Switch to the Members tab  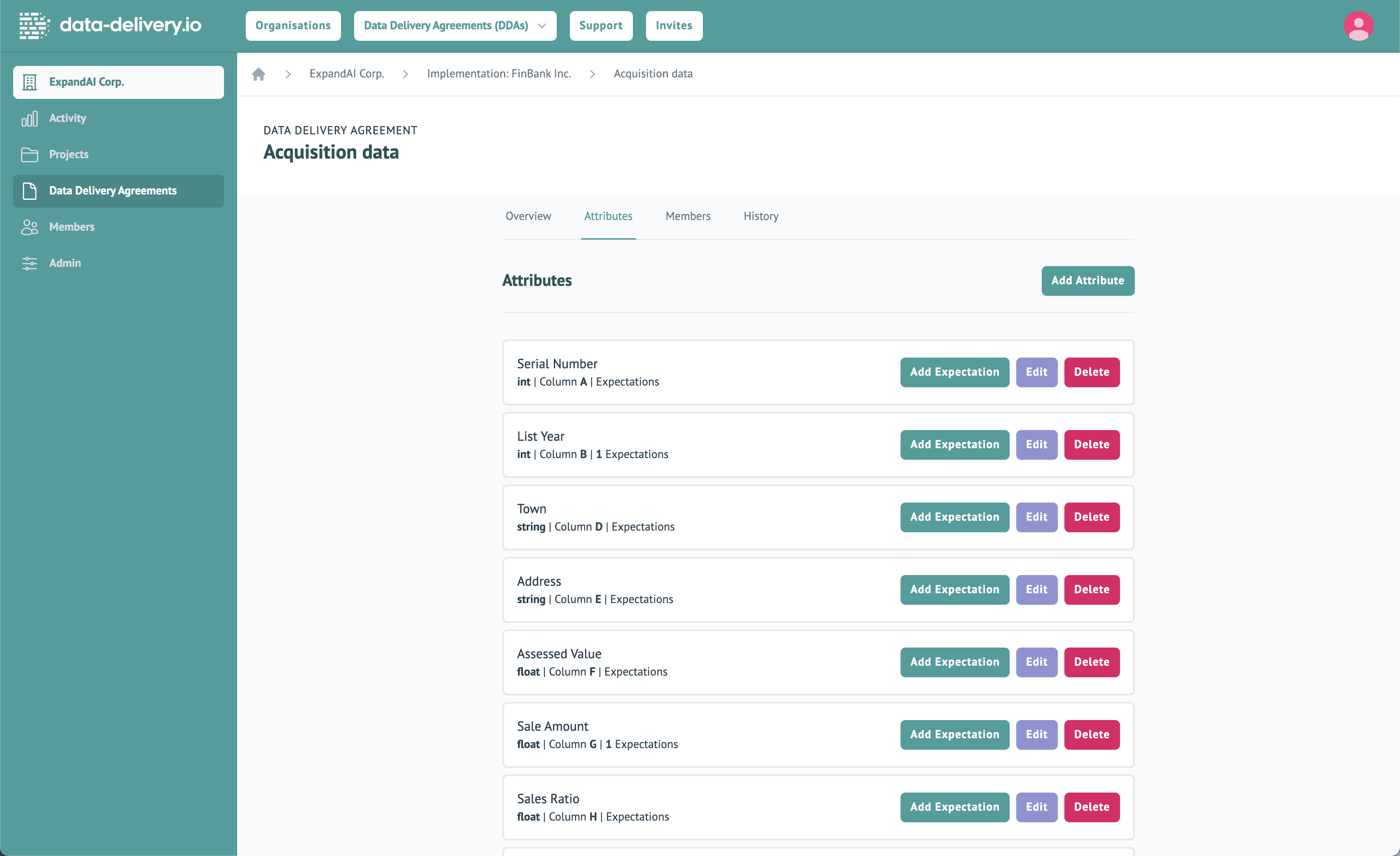click(x=688, y=216)
